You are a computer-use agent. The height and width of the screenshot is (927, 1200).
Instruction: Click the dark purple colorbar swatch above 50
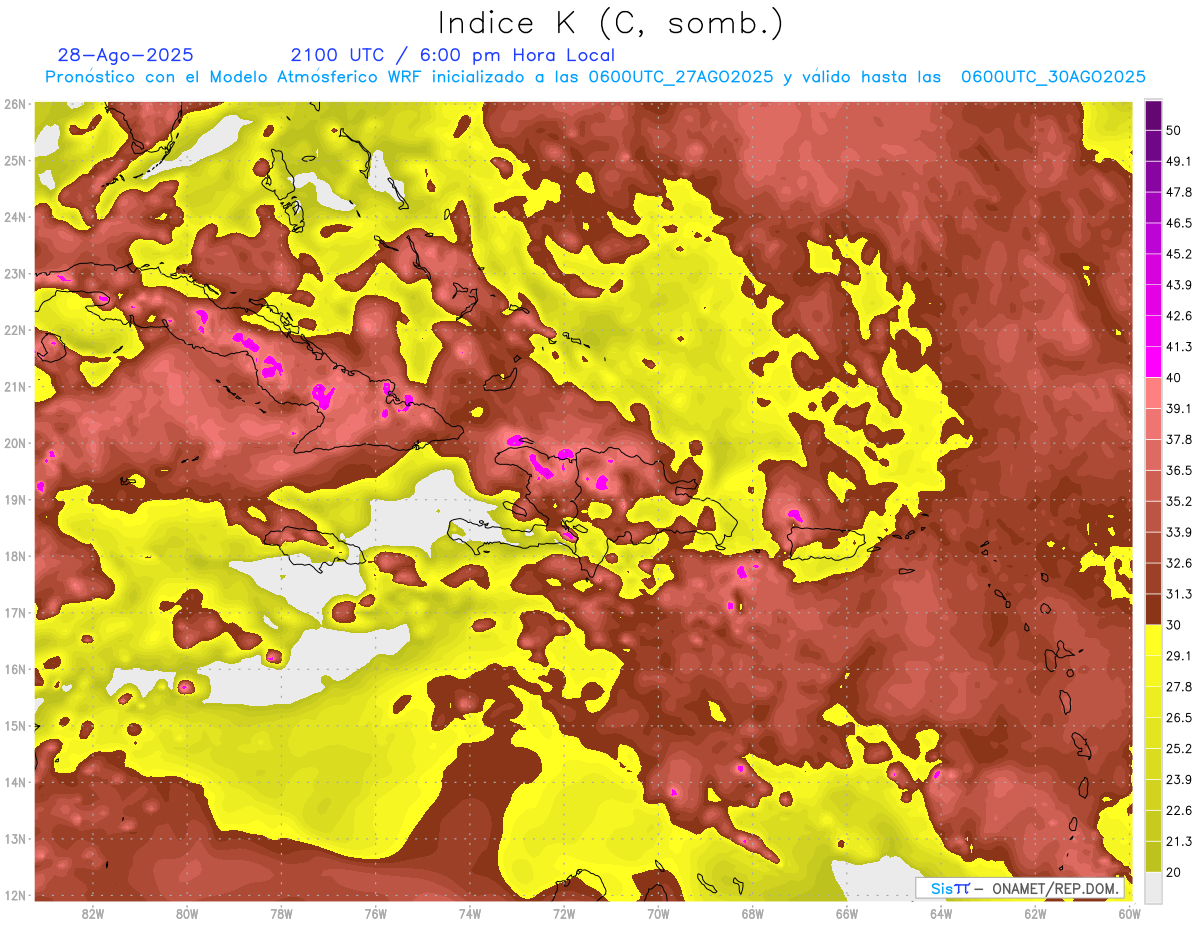click(x=1153, y=116)
